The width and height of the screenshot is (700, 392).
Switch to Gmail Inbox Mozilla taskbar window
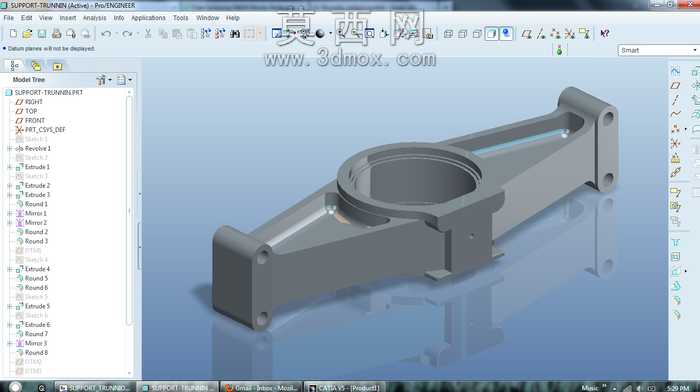[x=262, y=387]
